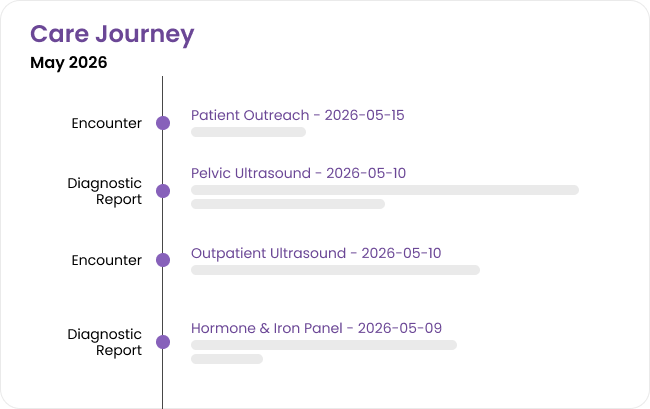Click the short placeholder under Hormone & Iron Panel
Screen dimensions: 650x409
[x=227, y=359]
